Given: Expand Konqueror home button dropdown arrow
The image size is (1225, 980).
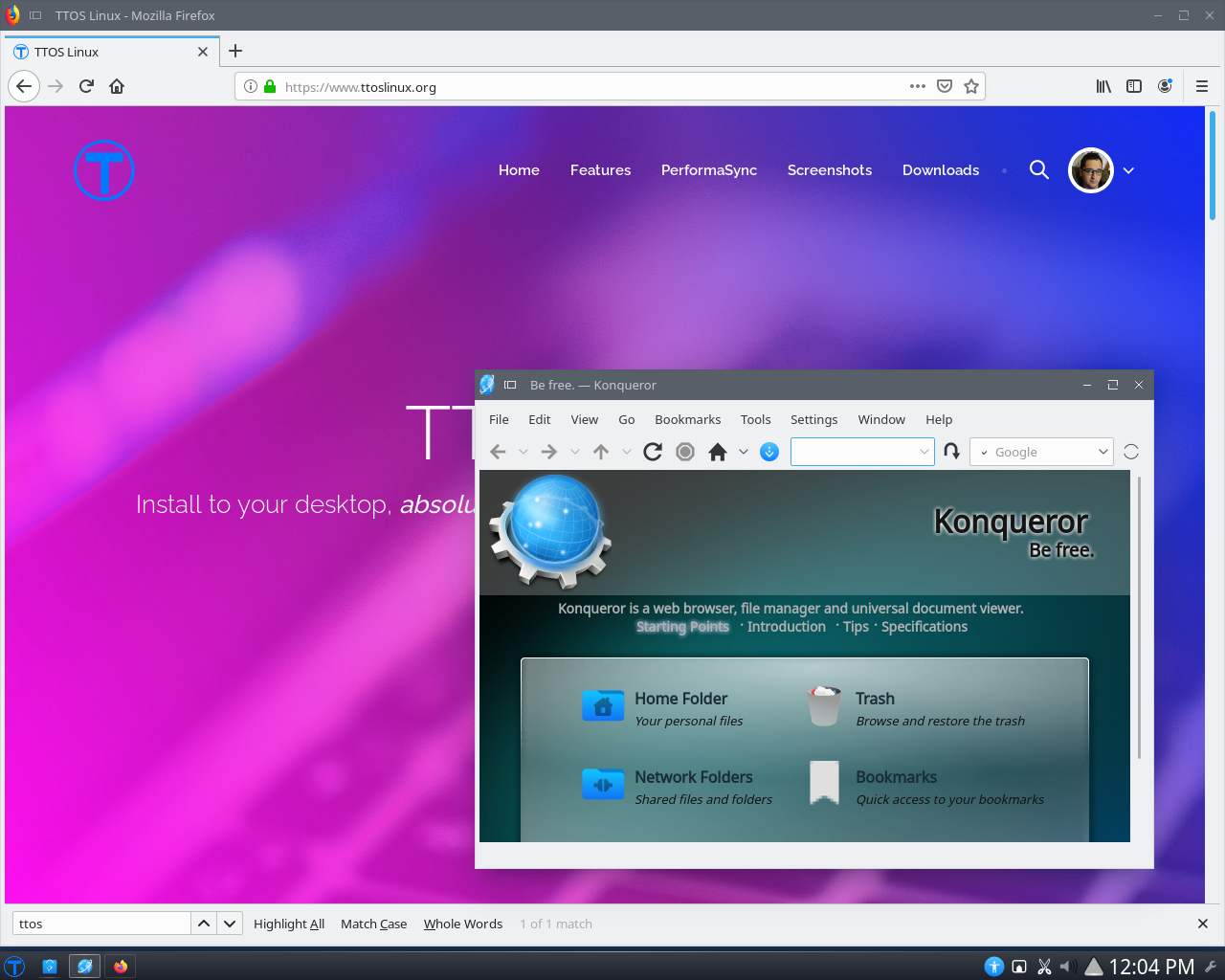Looking at the screenshot, I should (744, 452).
